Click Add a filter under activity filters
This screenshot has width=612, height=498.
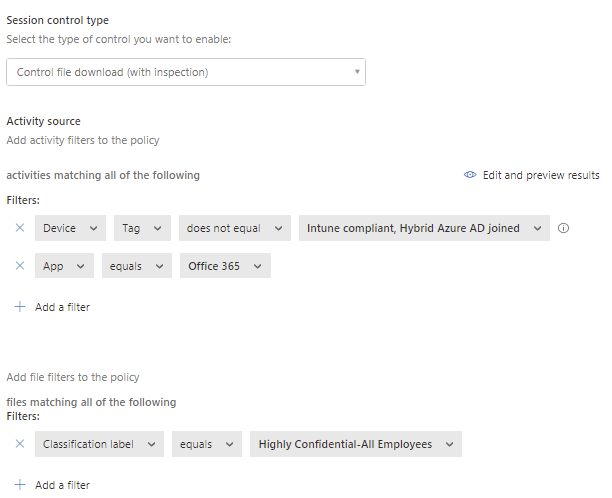point(62,307)
